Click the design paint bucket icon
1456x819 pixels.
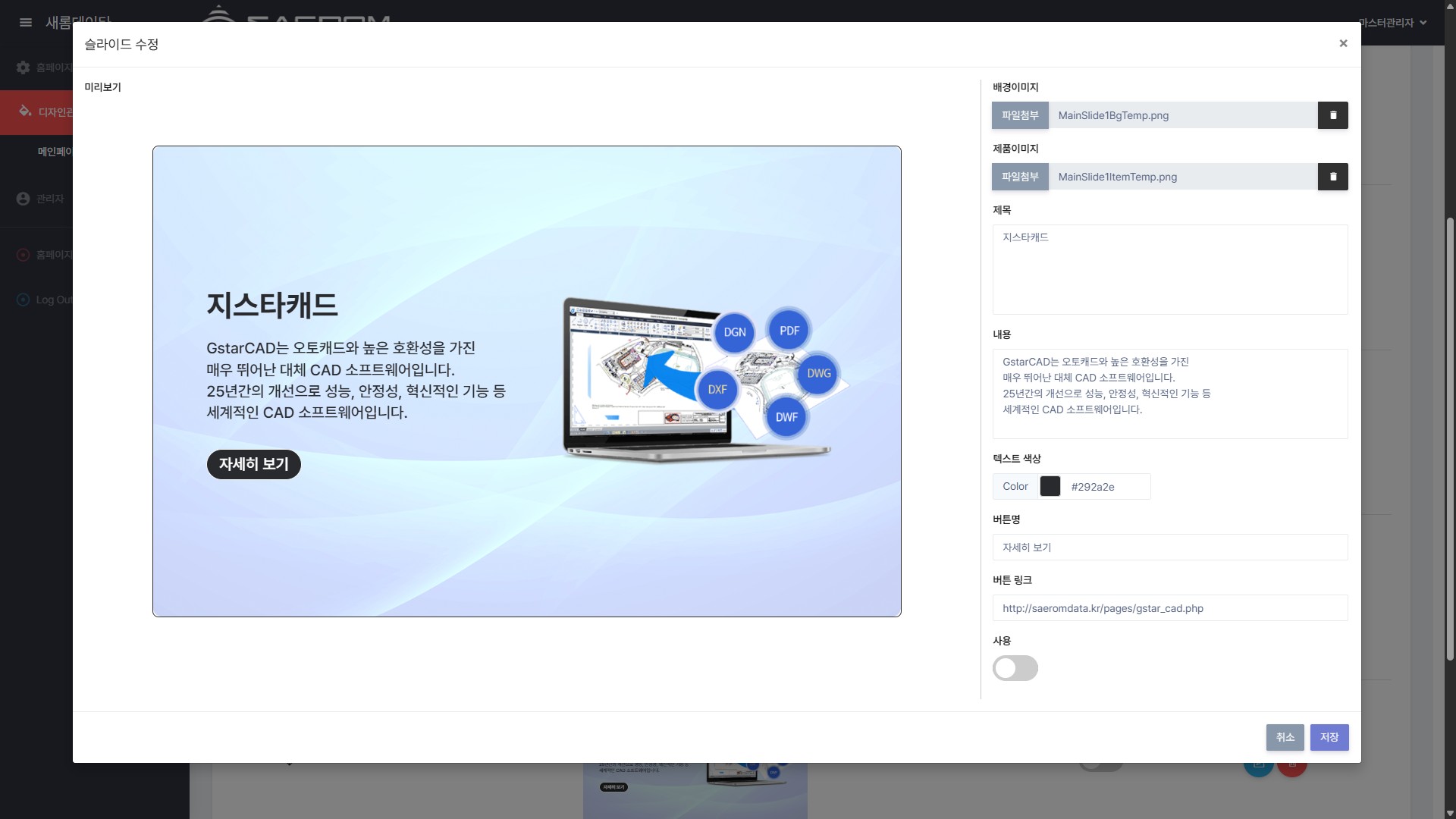point(25,111)
